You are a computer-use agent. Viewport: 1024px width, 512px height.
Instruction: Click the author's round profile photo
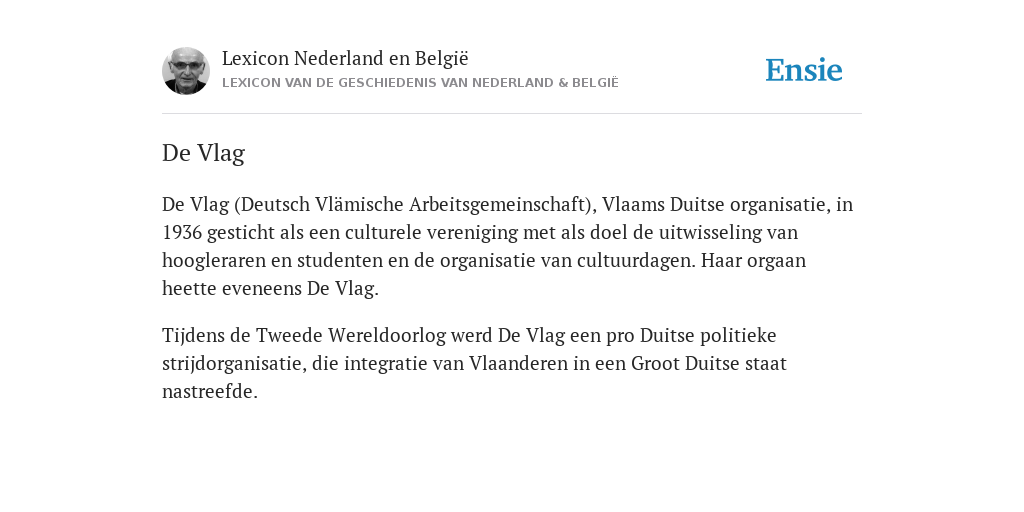185,71
